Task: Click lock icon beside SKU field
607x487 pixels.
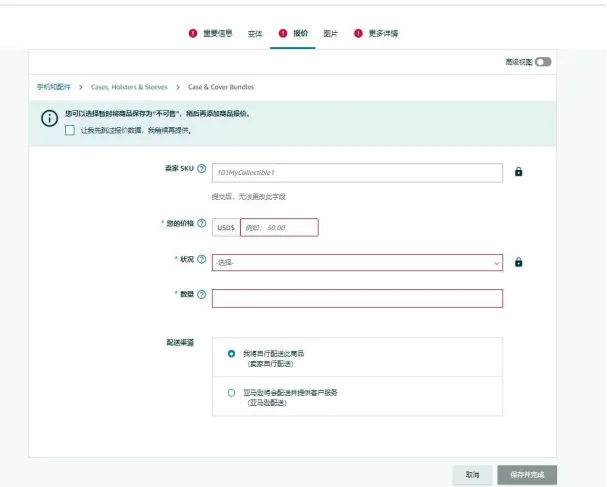Action: pyautogui.click(x=518, y=171)
